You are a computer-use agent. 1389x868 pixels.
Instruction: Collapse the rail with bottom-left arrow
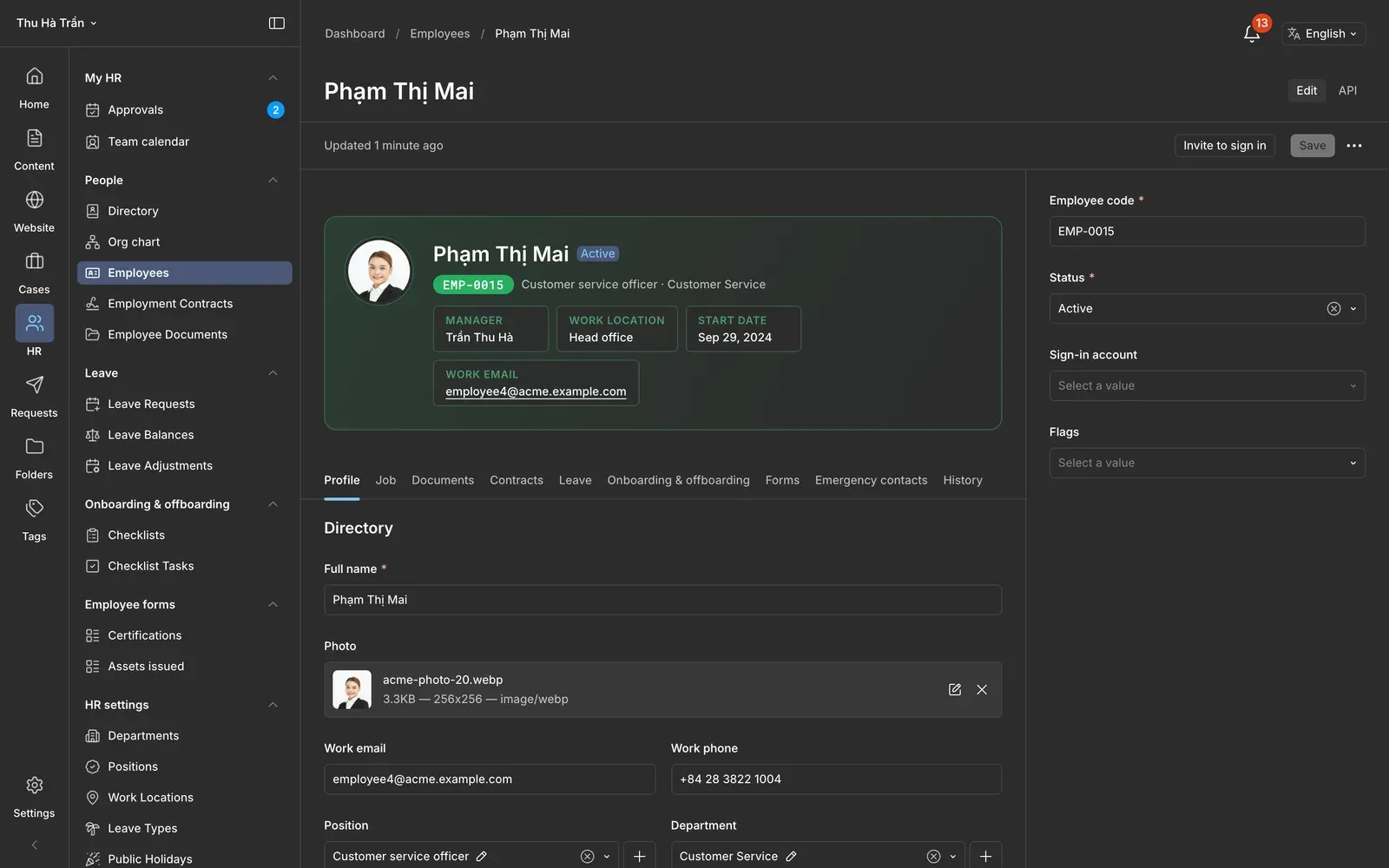pyautogui.click(x=34, y=845)
